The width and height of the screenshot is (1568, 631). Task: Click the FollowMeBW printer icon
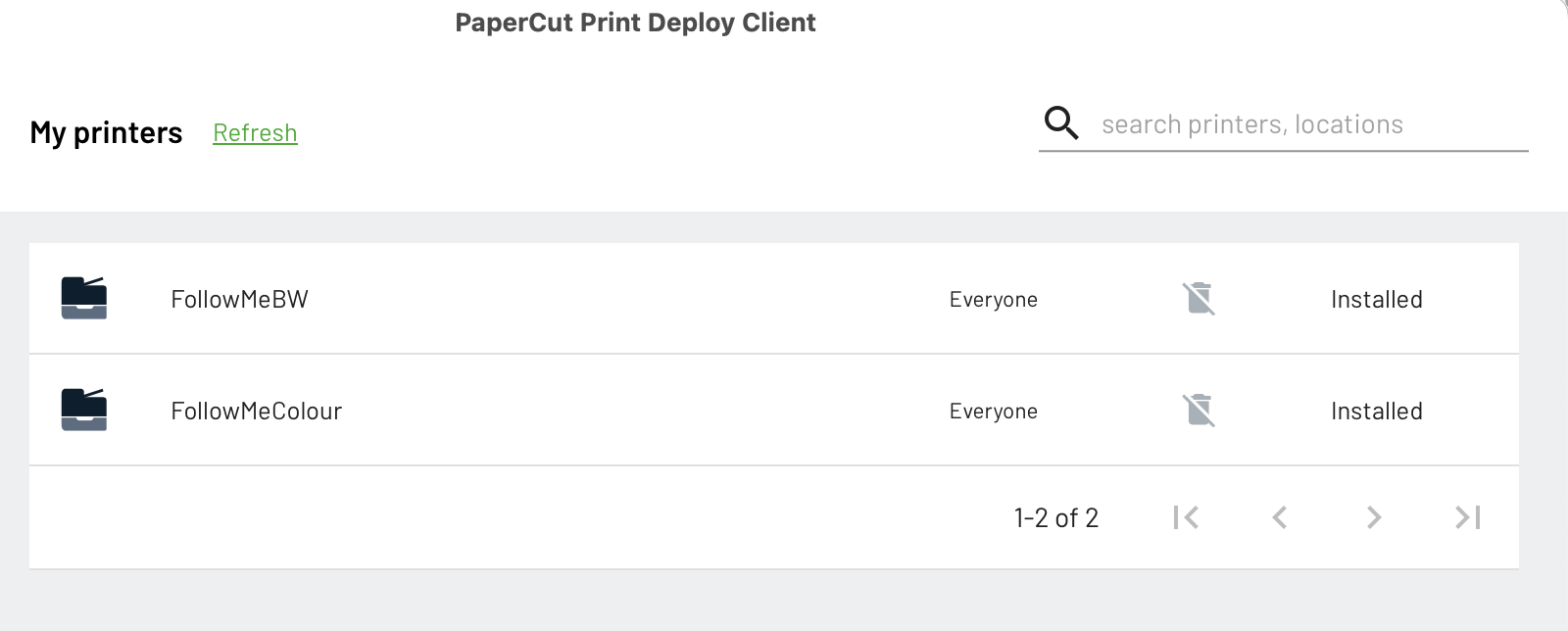(x=84, y=298)
